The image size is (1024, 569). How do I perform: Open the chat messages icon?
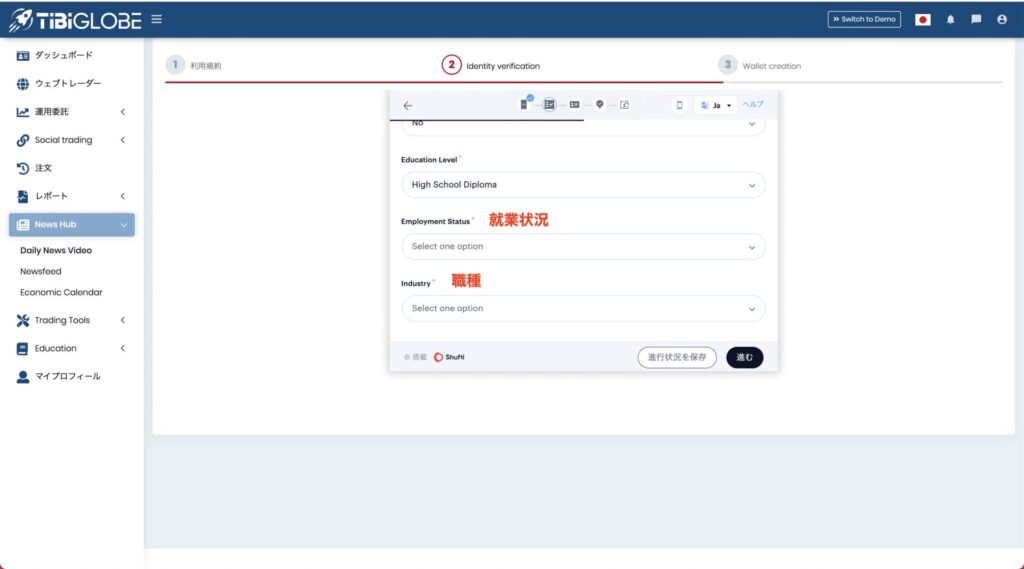point(976,20)
